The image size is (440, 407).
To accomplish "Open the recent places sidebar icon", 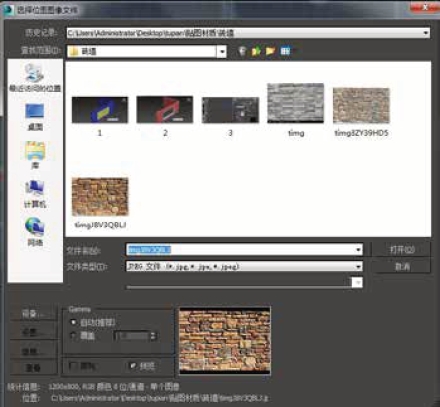I will 35,78.
